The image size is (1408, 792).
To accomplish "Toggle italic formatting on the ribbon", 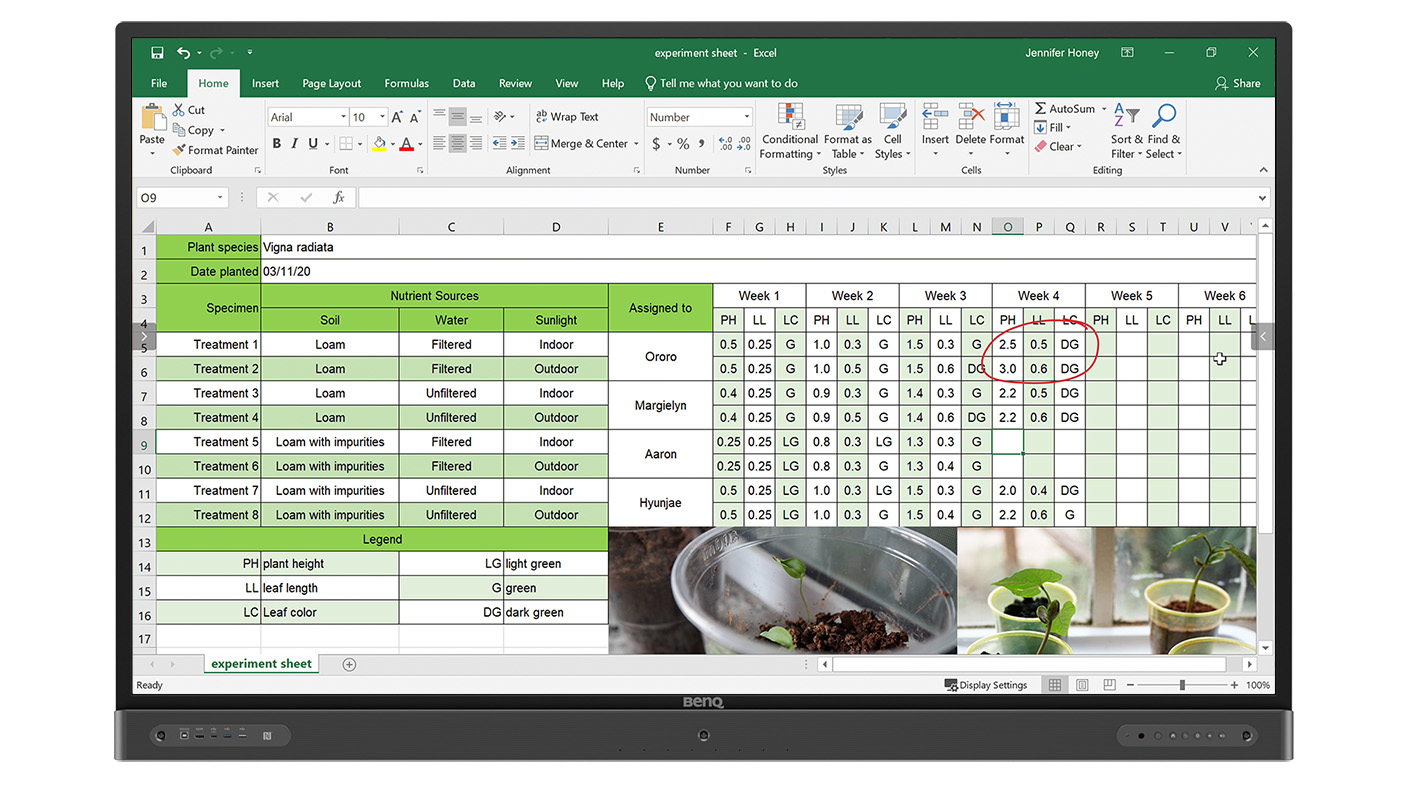I will tap(292, 143).
